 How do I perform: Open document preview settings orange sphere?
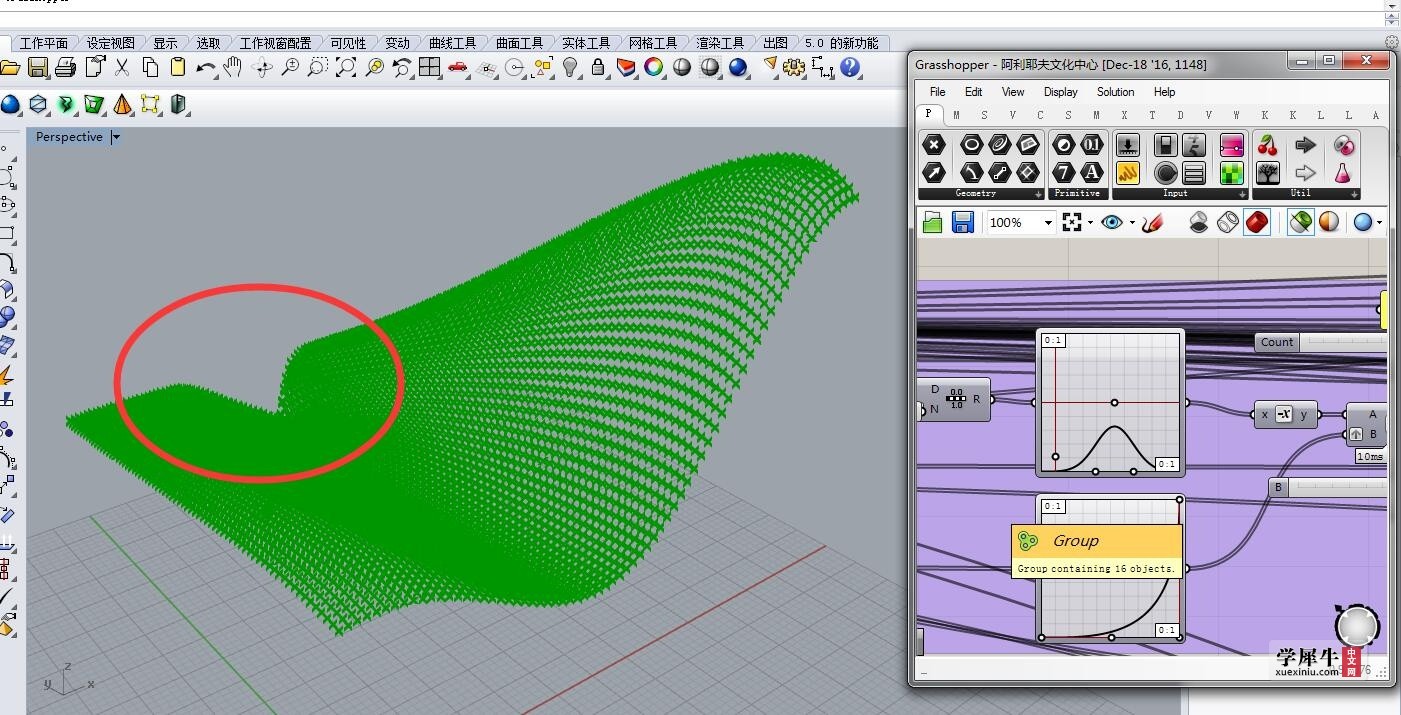pos(1329,223)
